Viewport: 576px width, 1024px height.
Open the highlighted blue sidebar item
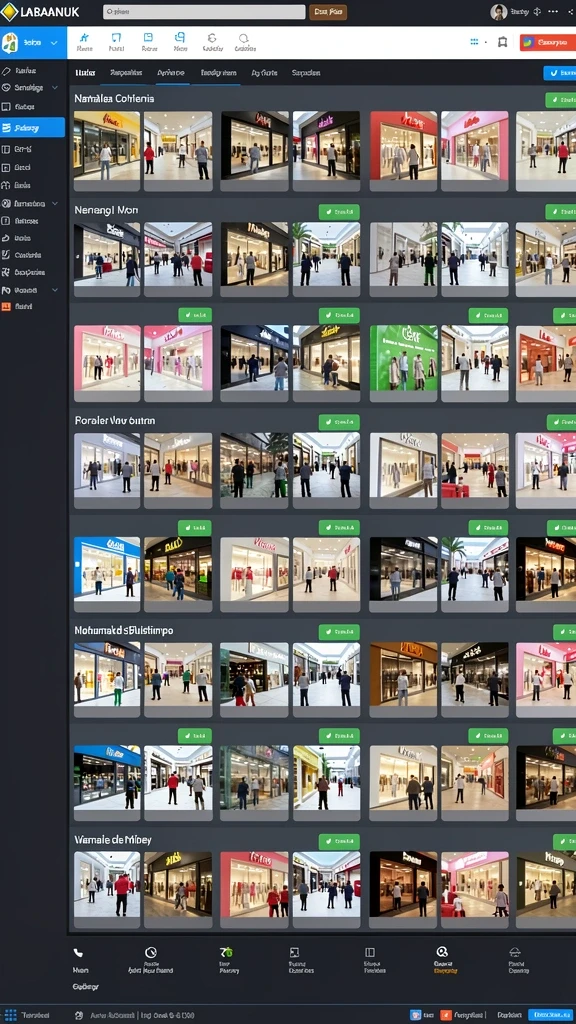click(33, 127)
